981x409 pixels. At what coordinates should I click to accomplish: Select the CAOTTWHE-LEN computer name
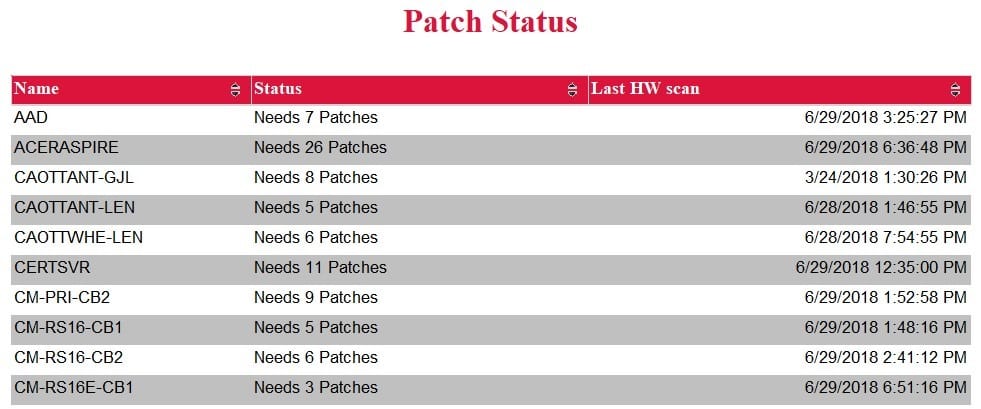click(78, 238)
